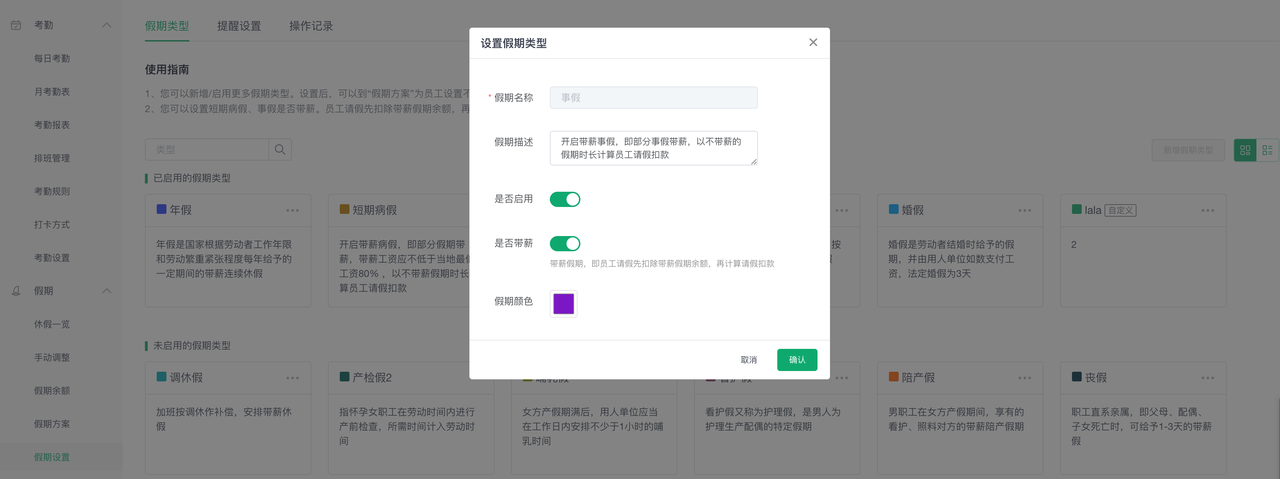Click the blue 年假 color square
Image resolution: width=1280 pixels, height=479 pixels.
[161, 210]
